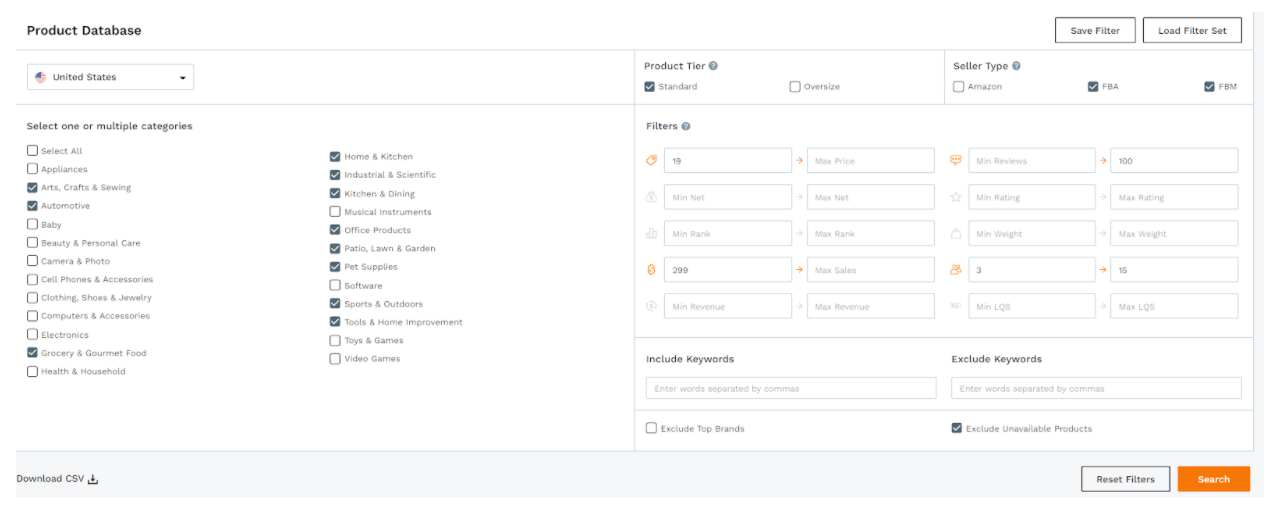Viewport: 1280px width, 514px height.
Task: Click the weight bag icon
Action: (x=956, y=234)
